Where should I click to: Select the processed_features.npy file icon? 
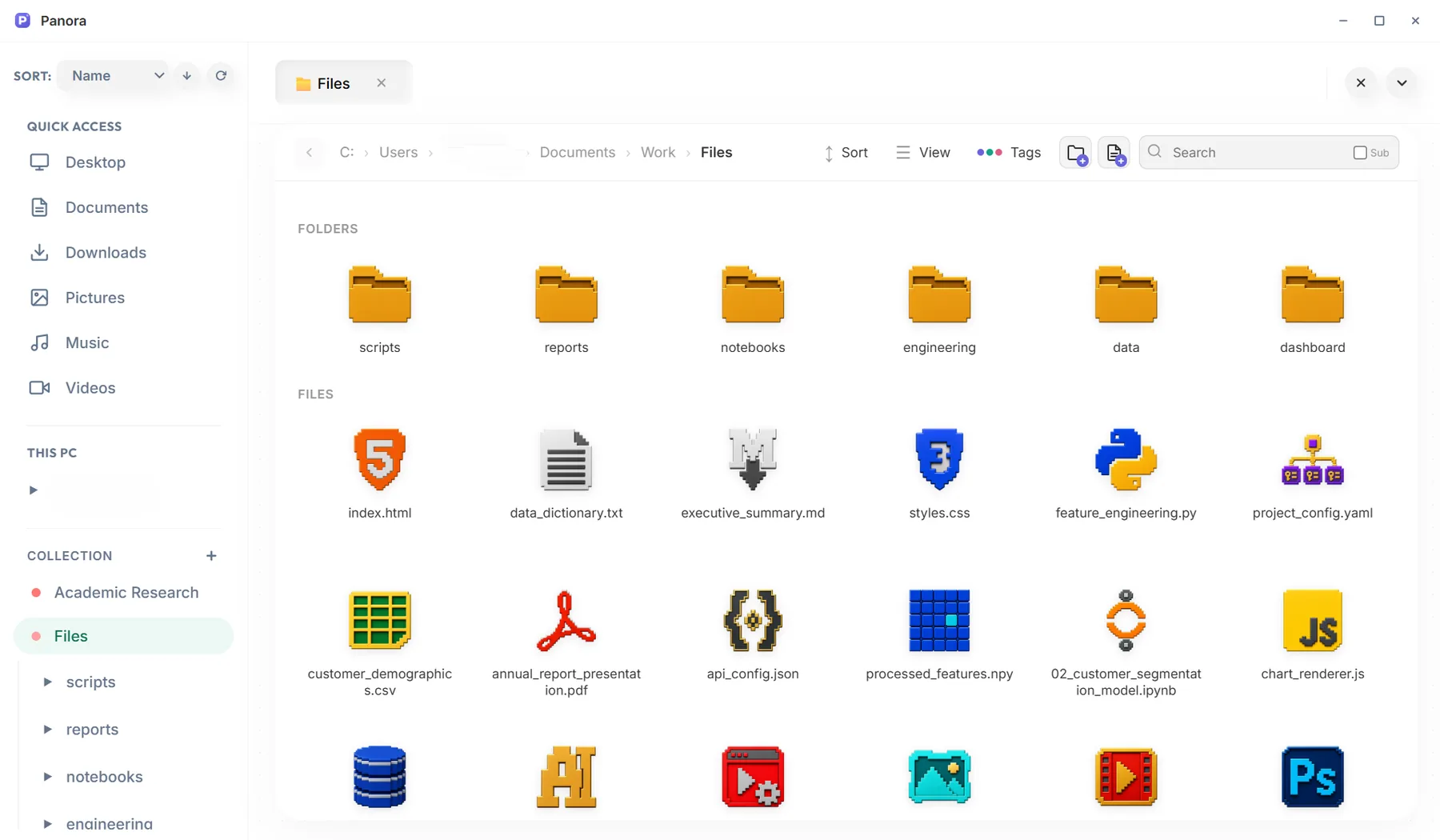pyautogui.click(x=939, y=620)
